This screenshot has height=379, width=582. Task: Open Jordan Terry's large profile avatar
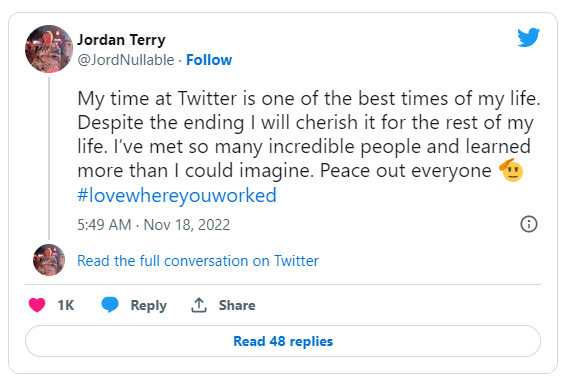click(x=49, y=49)
